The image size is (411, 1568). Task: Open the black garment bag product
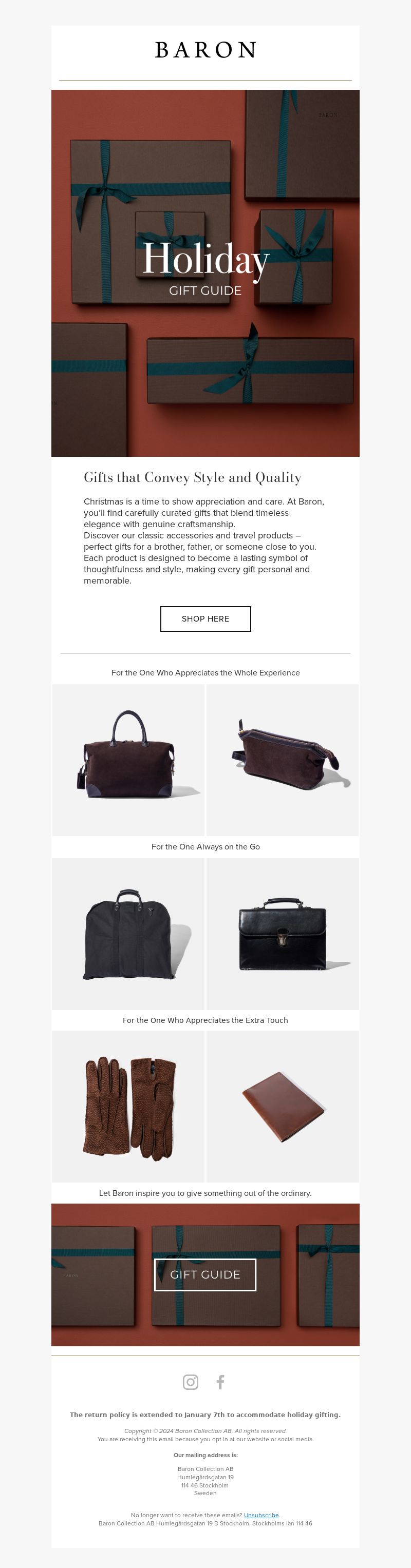128,934
